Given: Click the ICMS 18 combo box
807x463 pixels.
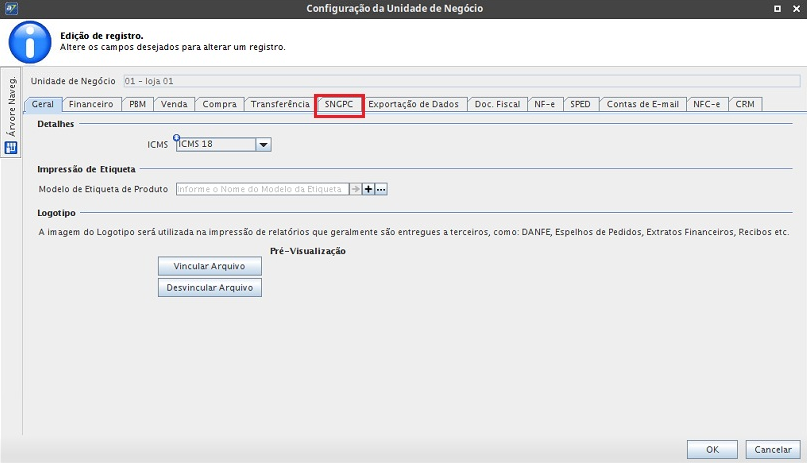Looking at the screenshot, I should pos(223,145).
